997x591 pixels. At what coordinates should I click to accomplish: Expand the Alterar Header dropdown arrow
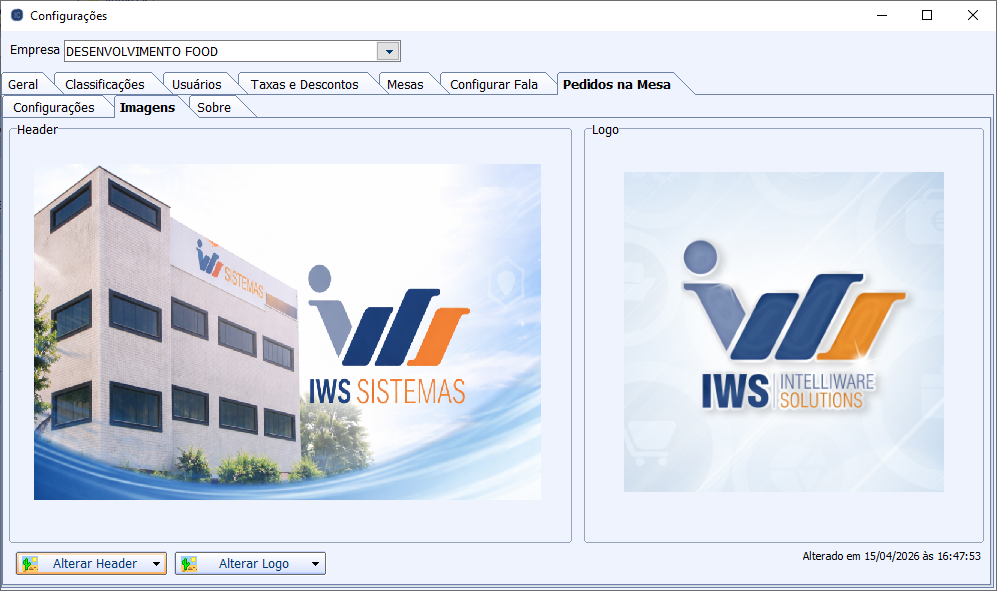click(156, 564)
